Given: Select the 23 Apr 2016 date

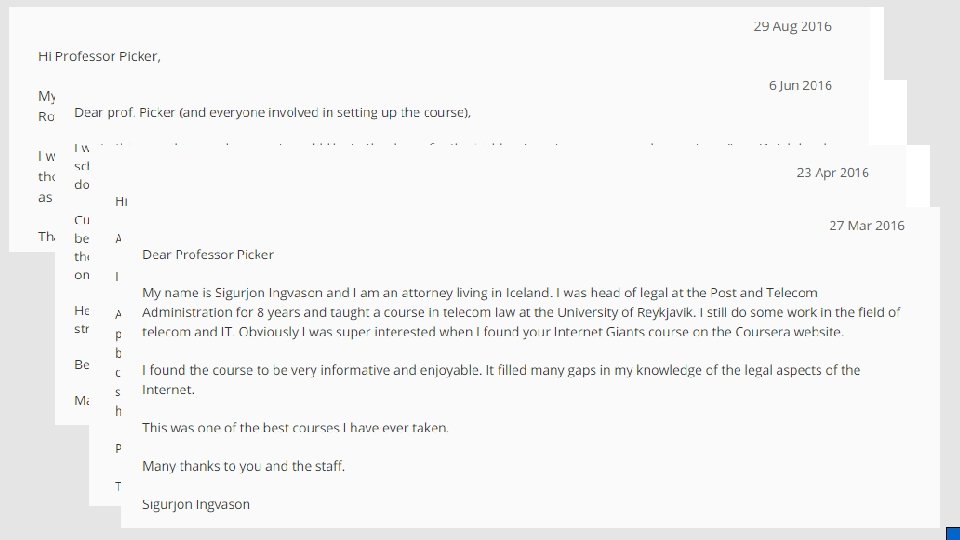Looking at the screenshot, I should pyautogui.click(x=832, y=173).
